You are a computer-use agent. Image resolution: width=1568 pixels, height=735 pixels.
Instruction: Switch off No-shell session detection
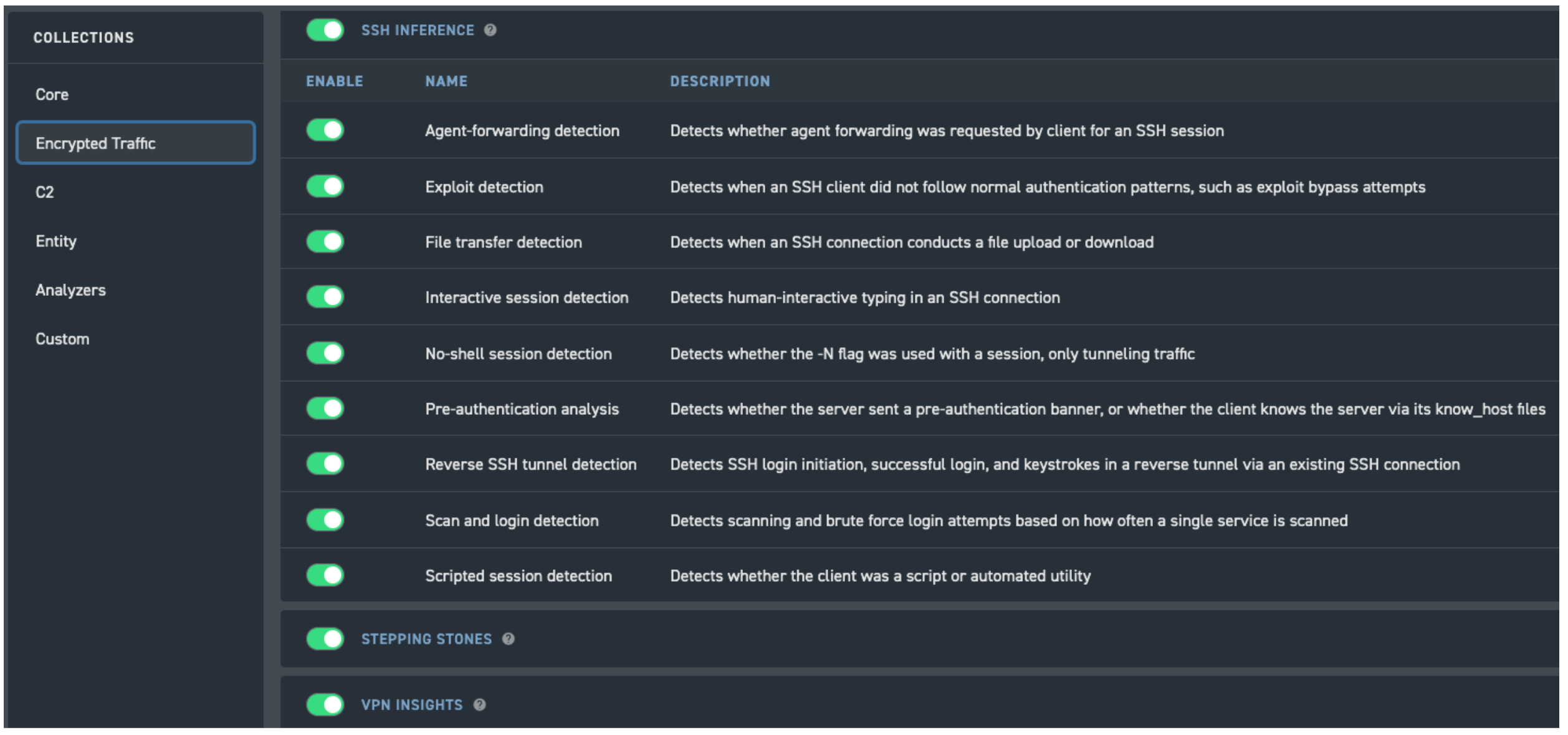tap(325, 353)
